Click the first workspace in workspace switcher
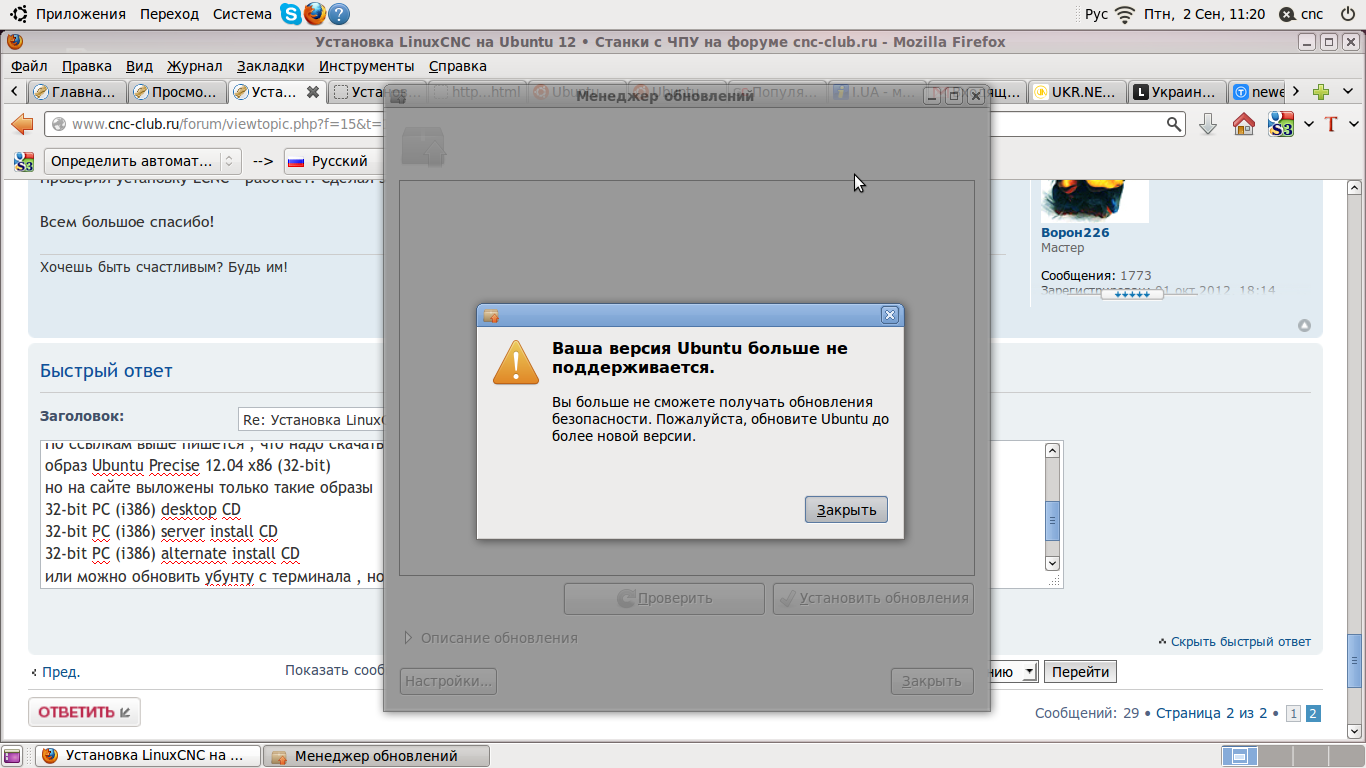The height and width of the screenshot is (768, 1366). [x=1240, y=756]
